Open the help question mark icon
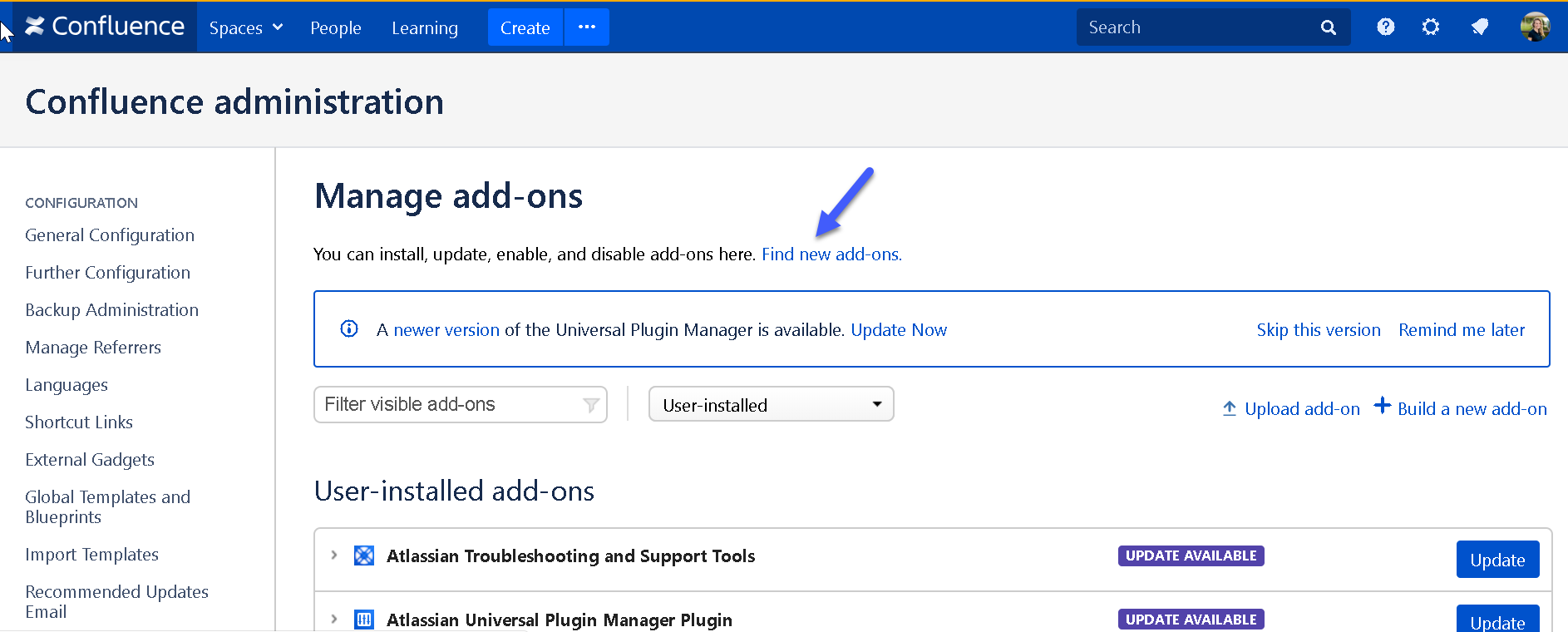This screenshot has width=1568, height=632. 1385,27
